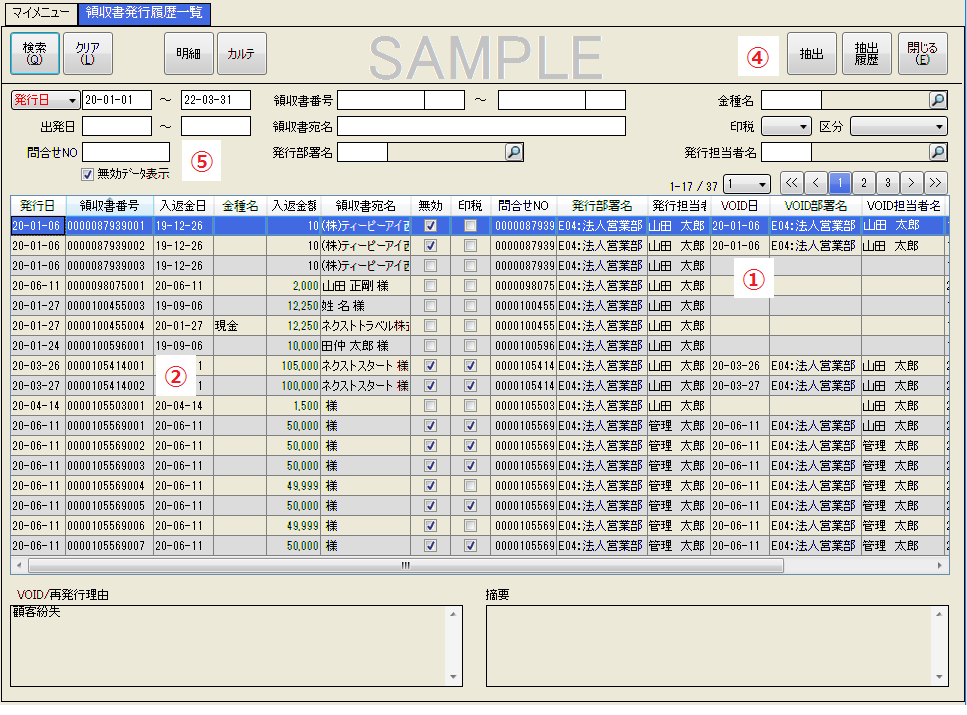Jump to first page with << button
This screenshot has width=967, height=715.
pos(792,183)
